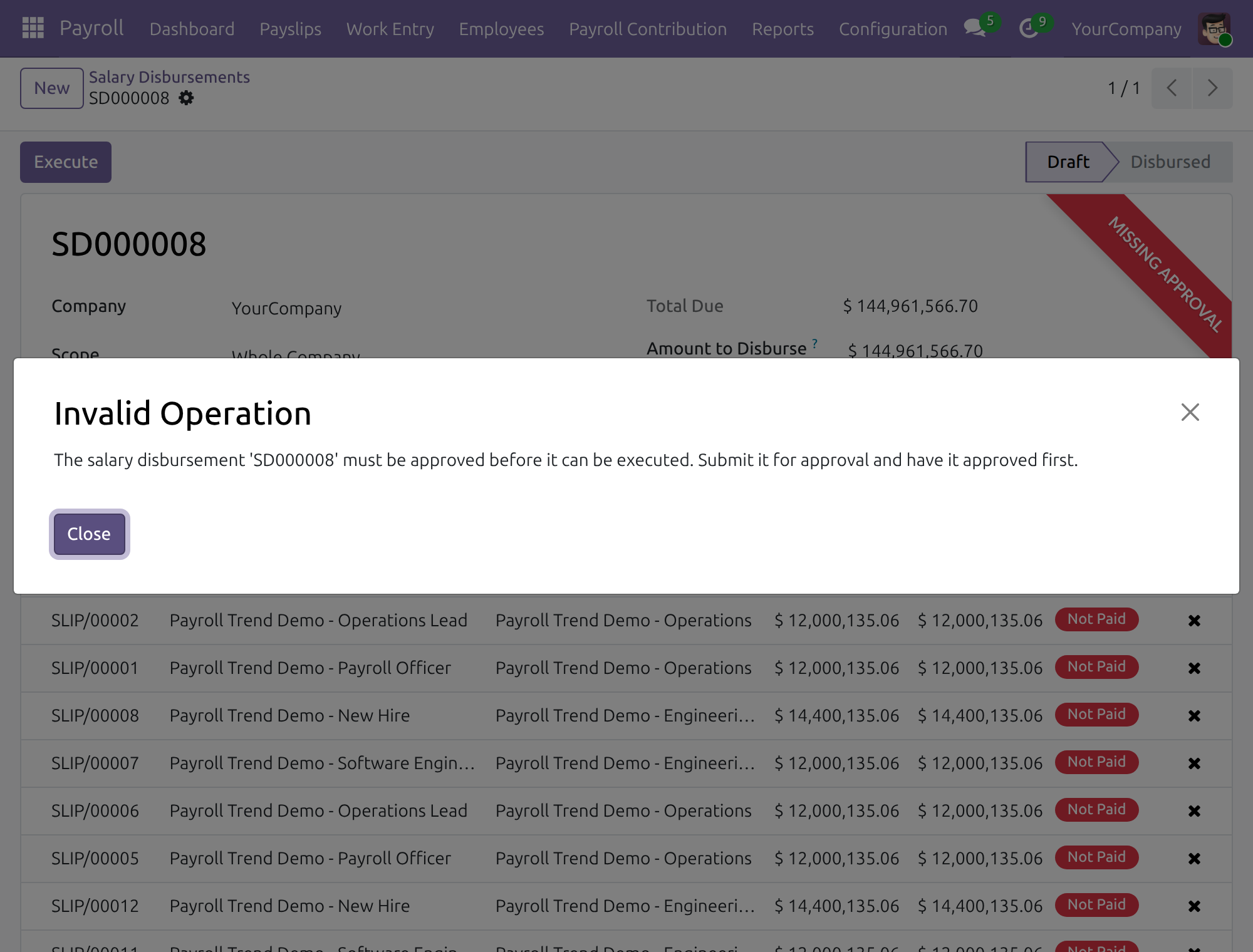The width and height of the screenshot is (1253, 952).
Task: Click the user avatar picture
Action: click(x=1215, y=29)
